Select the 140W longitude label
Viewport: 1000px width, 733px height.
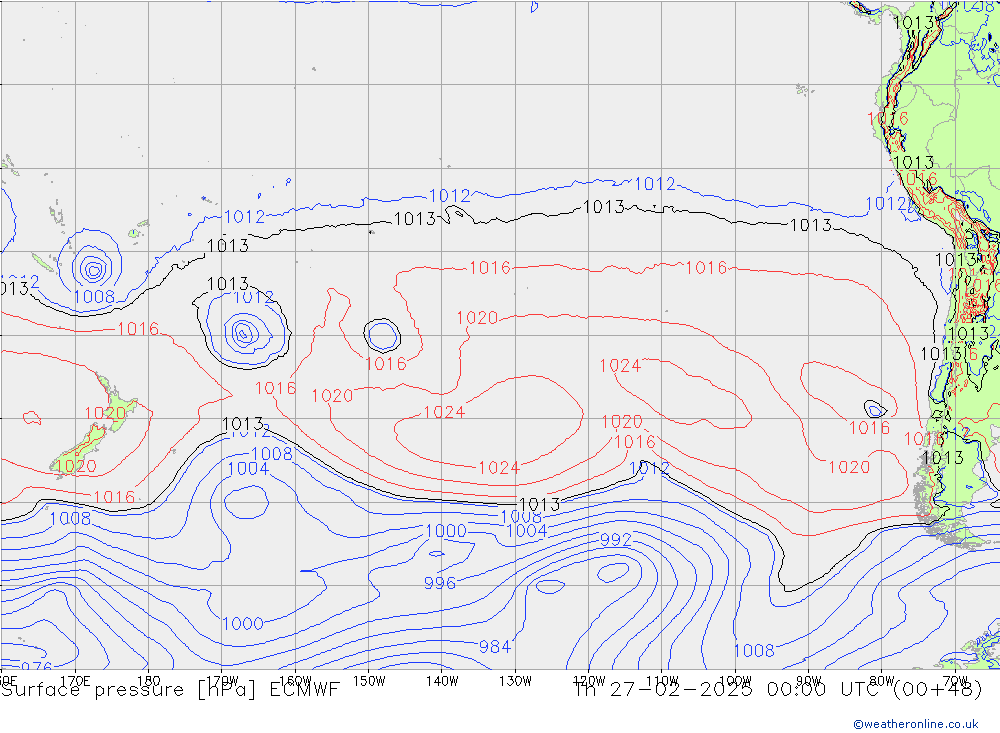pyautogui.click(x=442, y=681)
